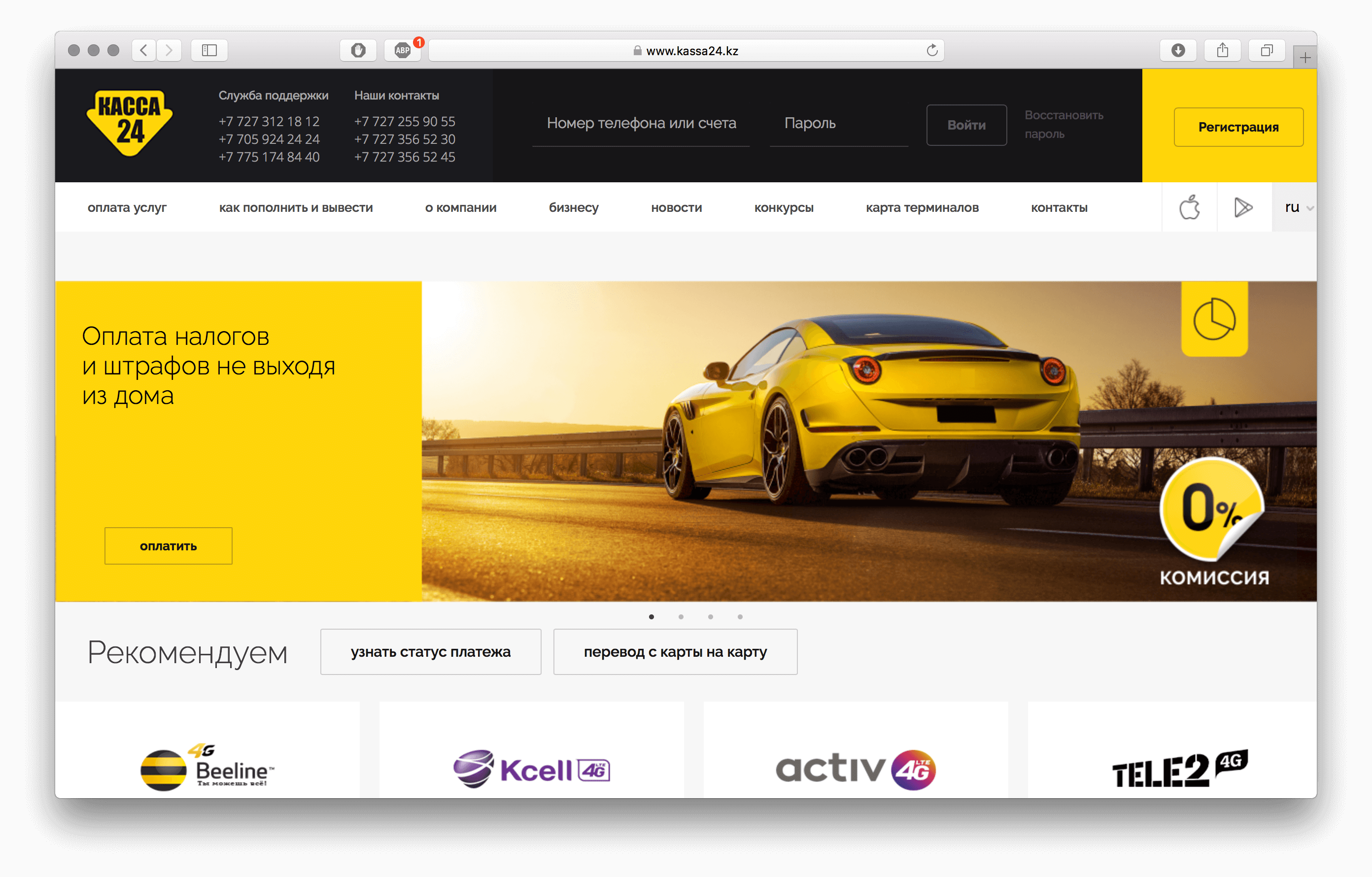Click the 'Наши контакты' heading
The width and height of the screenshot is (1372, 877).
point(397,96)
